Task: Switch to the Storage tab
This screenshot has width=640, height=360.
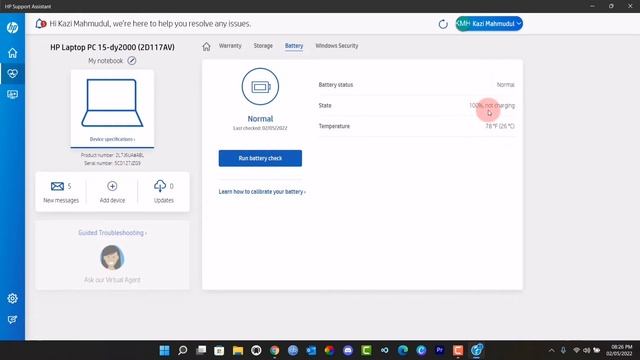Action: [263, 46]
